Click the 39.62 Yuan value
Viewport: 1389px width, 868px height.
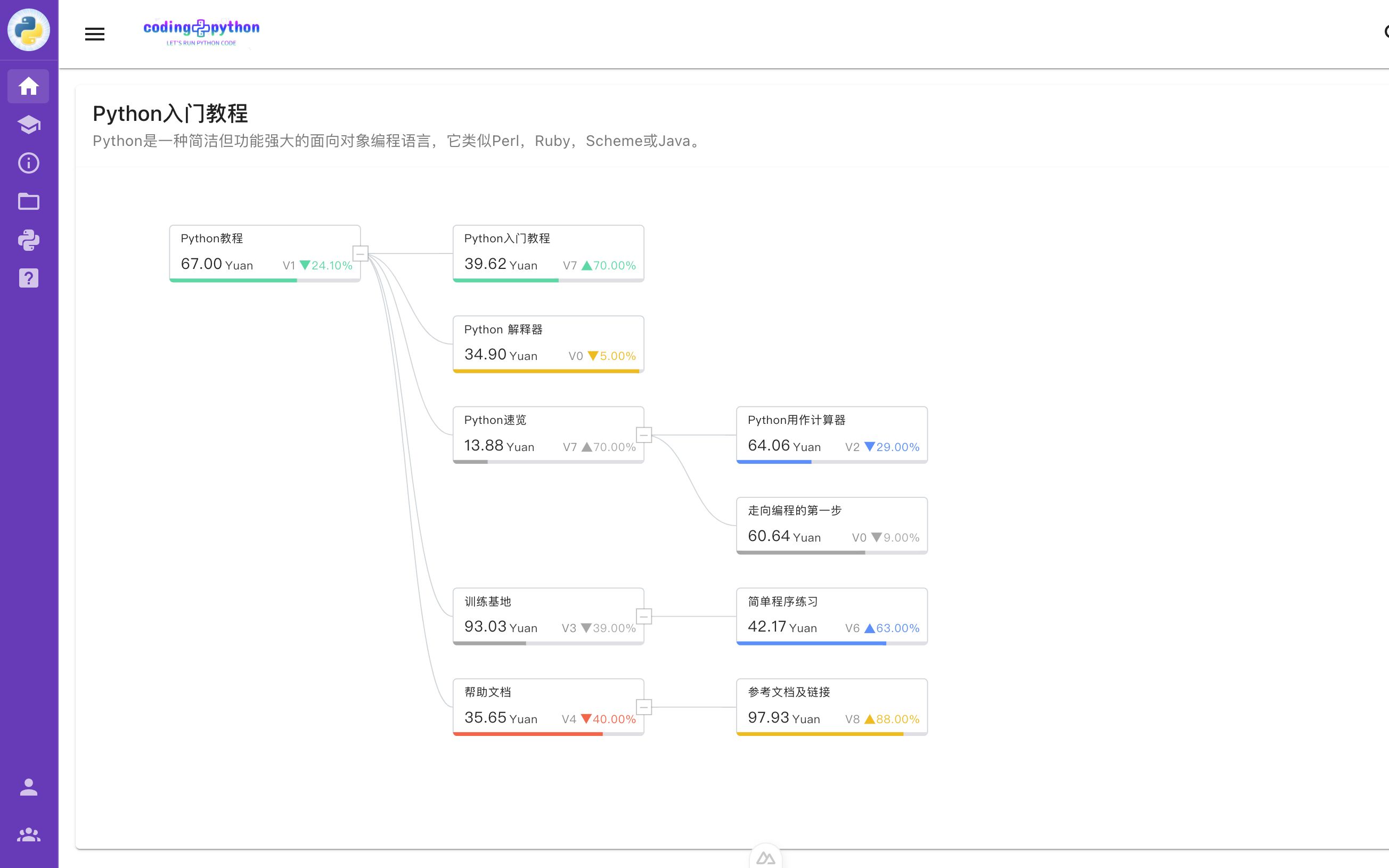pos(501,264)
